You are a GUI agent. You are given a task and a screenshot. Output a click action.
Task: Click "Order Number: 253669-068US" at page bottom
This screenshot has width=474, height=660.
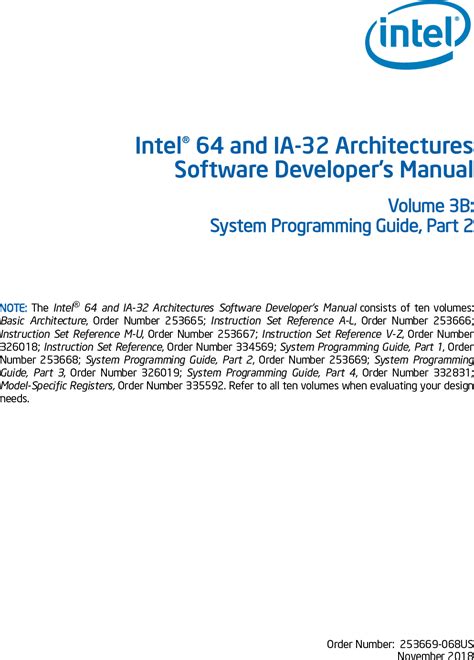pyautogui.click(x=400, y=644)
